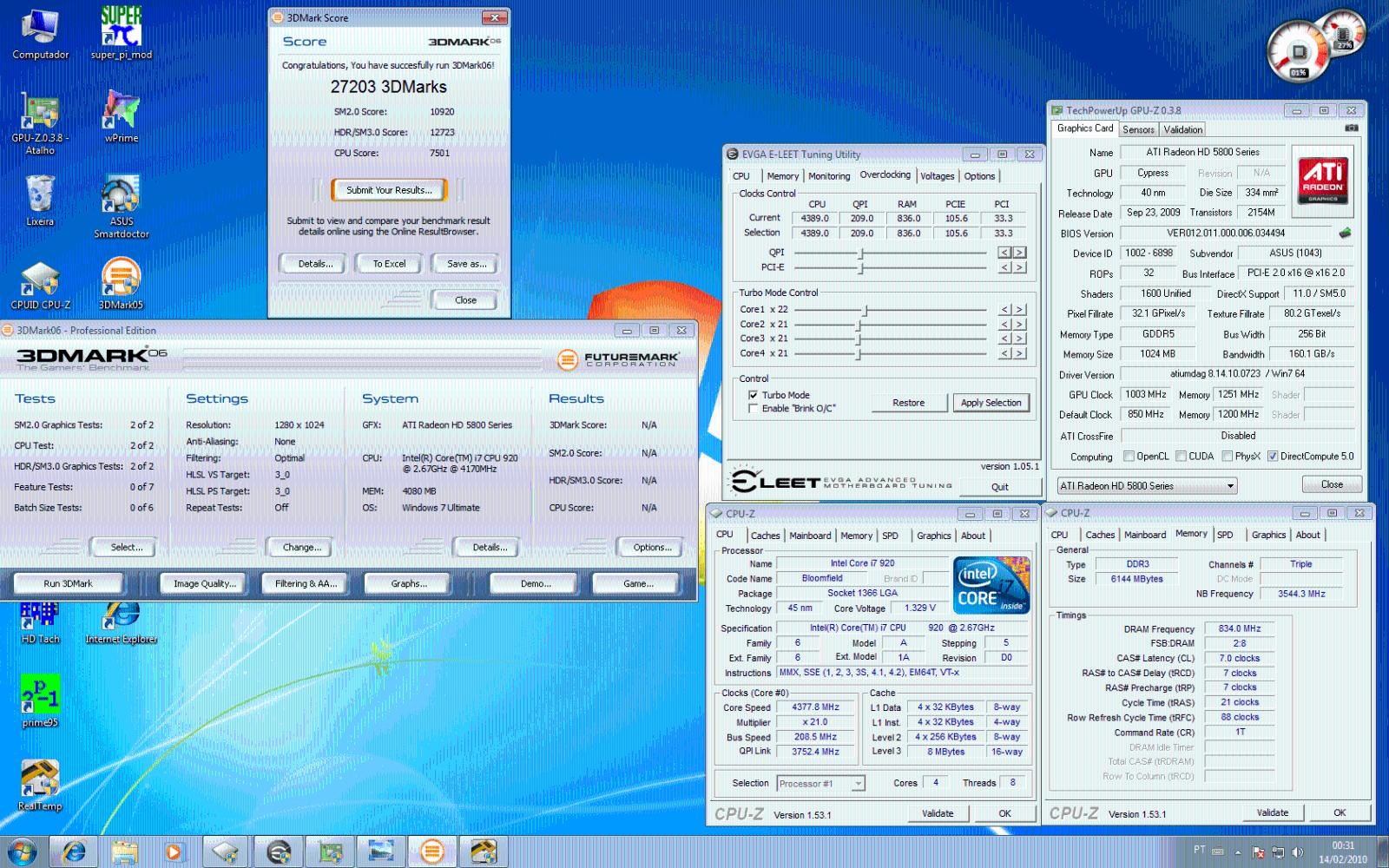Click the Core4 multiplier decrease arrow
Screen dimensions: 1389x868
coord(1004,354)
